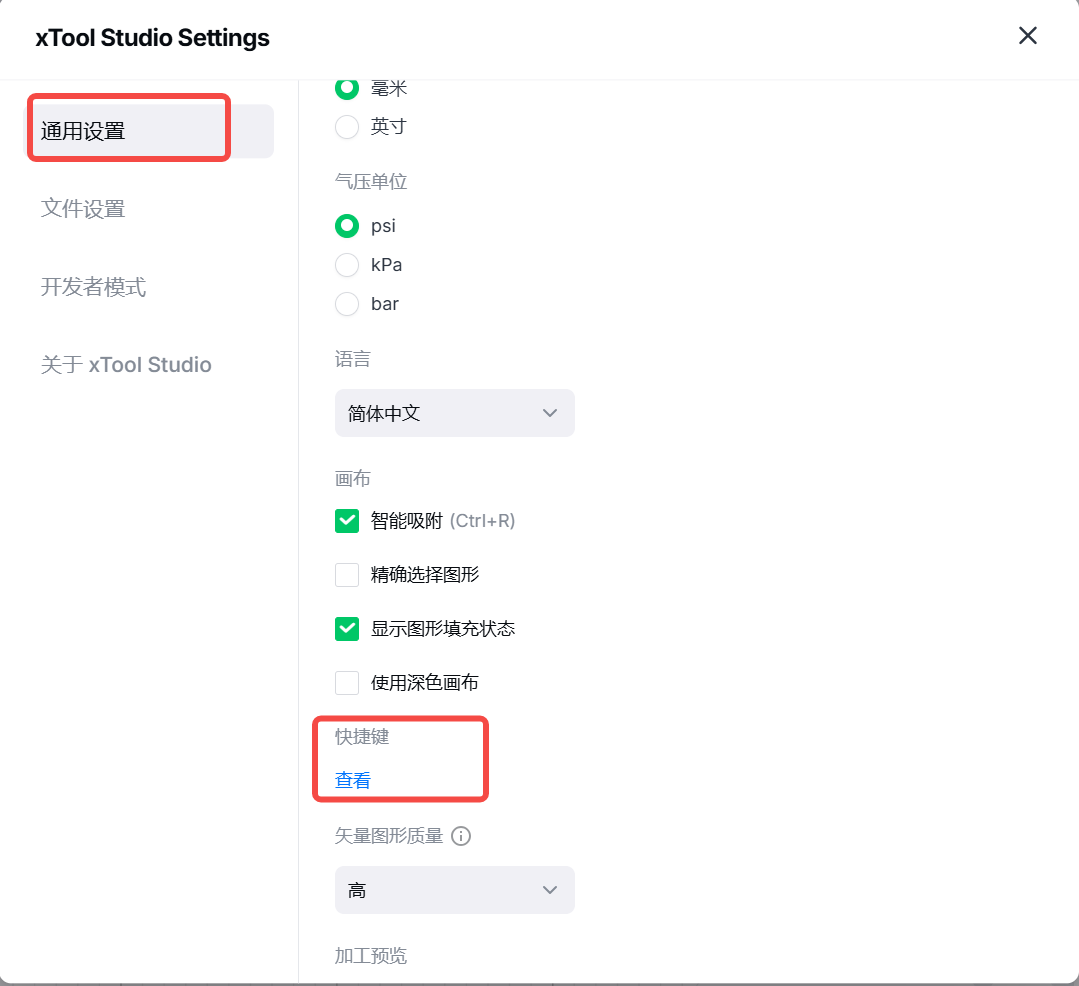Screen dimensions: 1079x986
Task: Choose psi as pressure unit
Action: [x=347, y=226]
